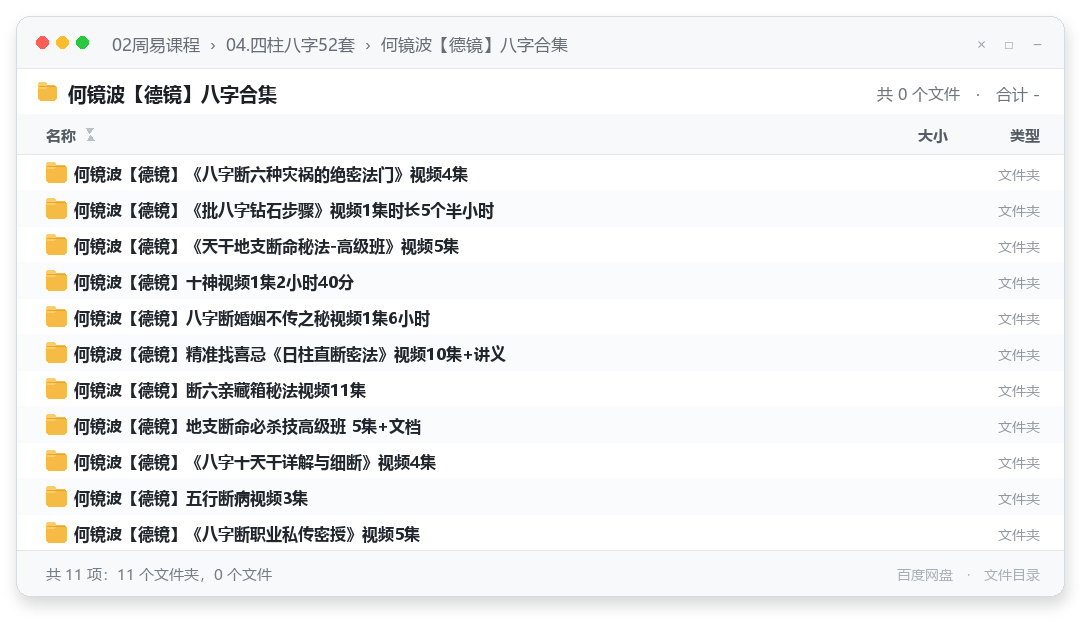Click red close traffic-light button
The height and width of the screenshot is (620, 1080).
pyautogui.click(x=43, y=43)
